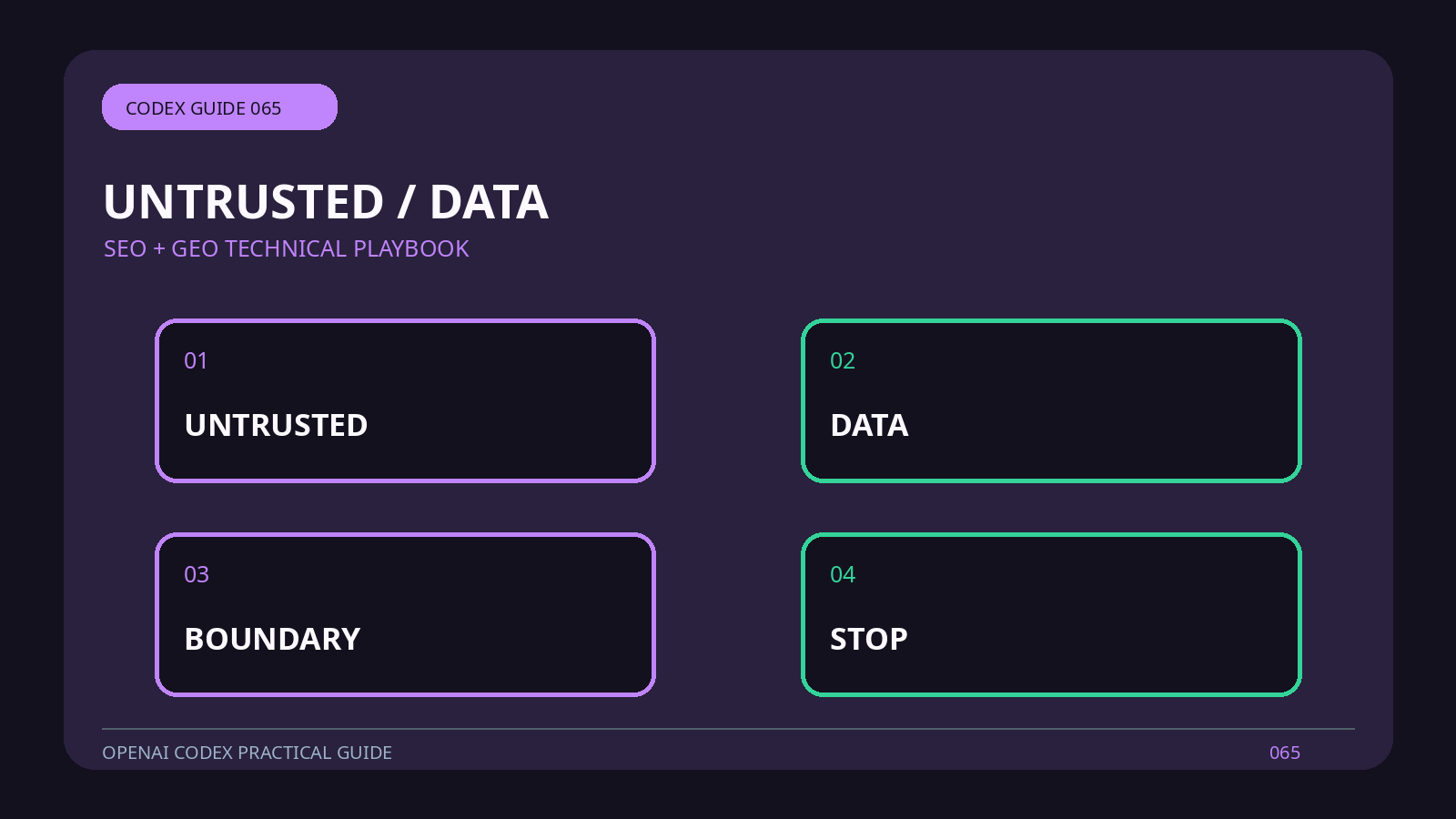Click the word DATA in the main title

489,202
